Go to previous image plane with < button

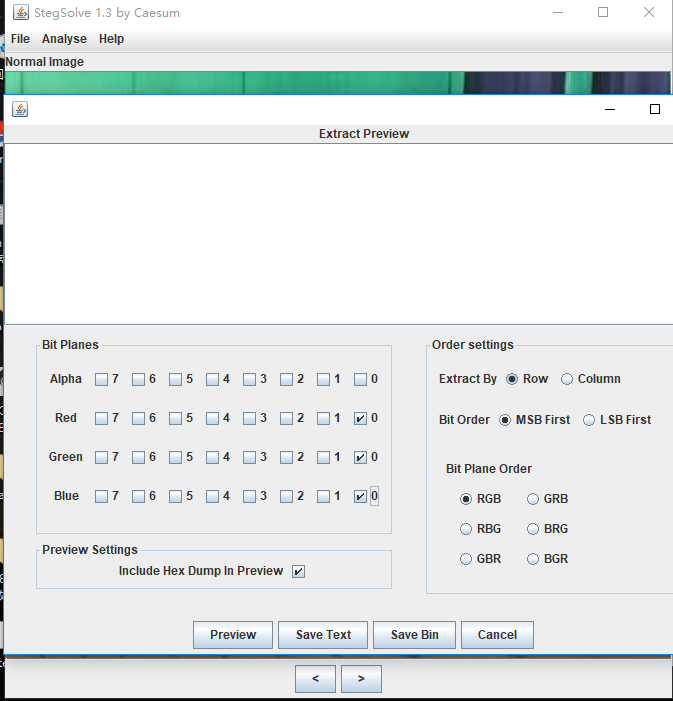315,679
